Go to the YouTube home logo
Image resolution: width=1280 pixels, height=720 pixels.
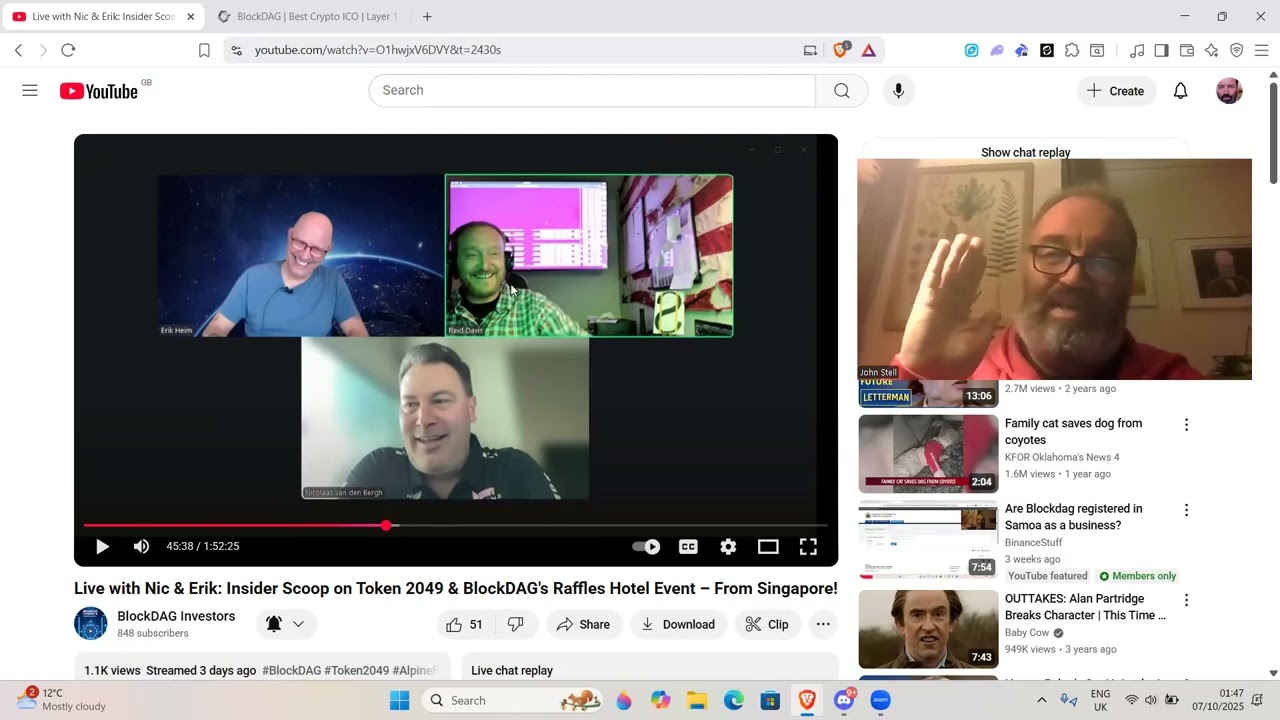pyautogui.click(x=99, y=91)
